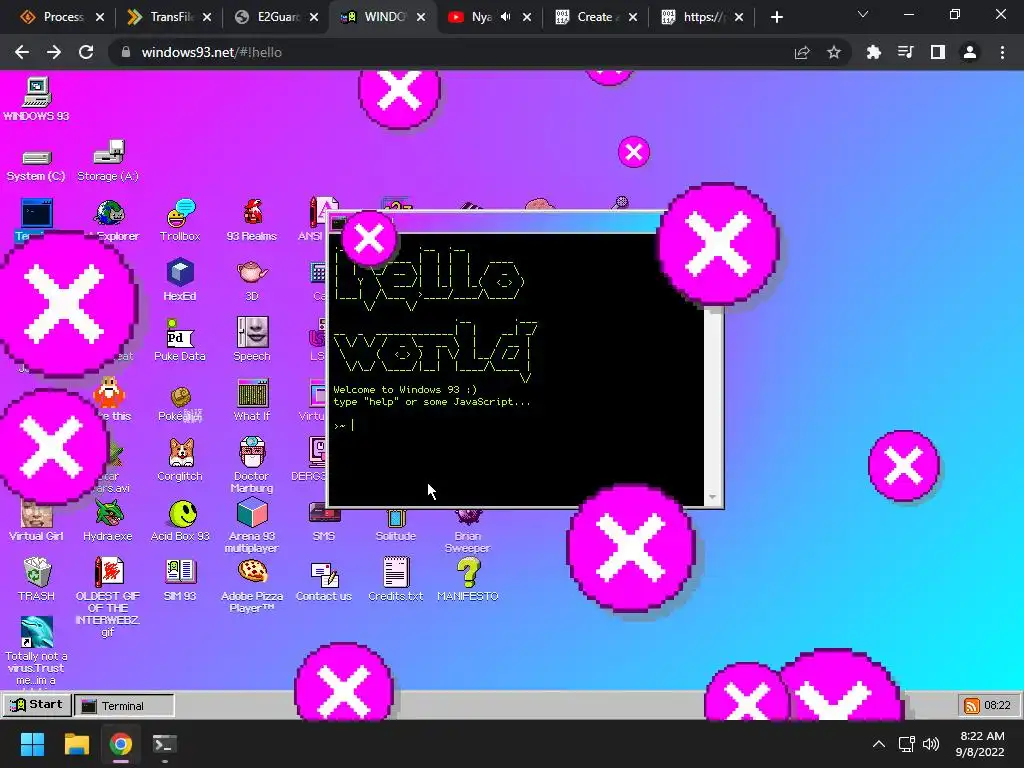Click the browser forward arrow
This screenshot has width=1024, height=768.
[54, 52]
